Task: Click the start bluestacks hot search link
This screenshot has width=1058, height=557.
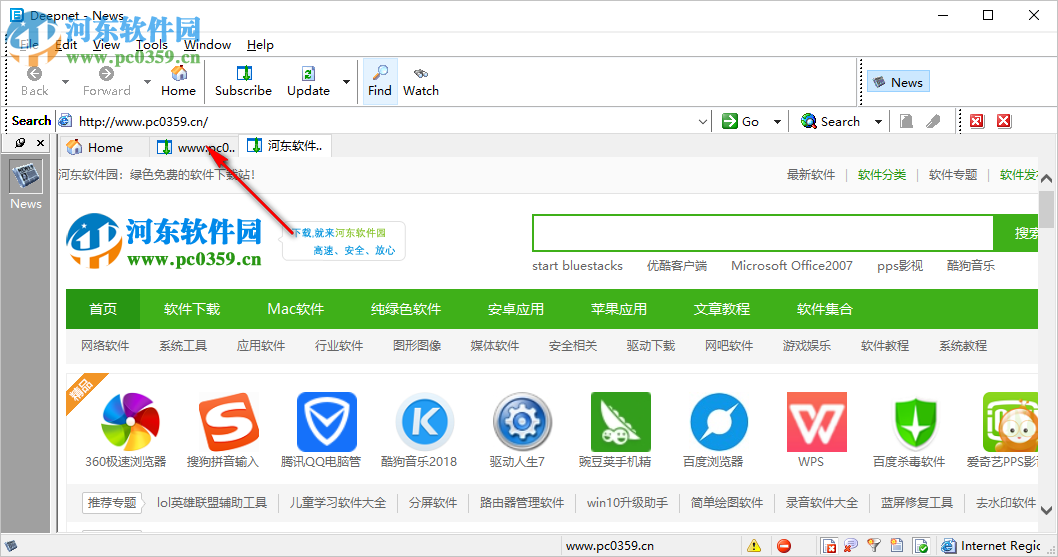Action: click(577, 265)
